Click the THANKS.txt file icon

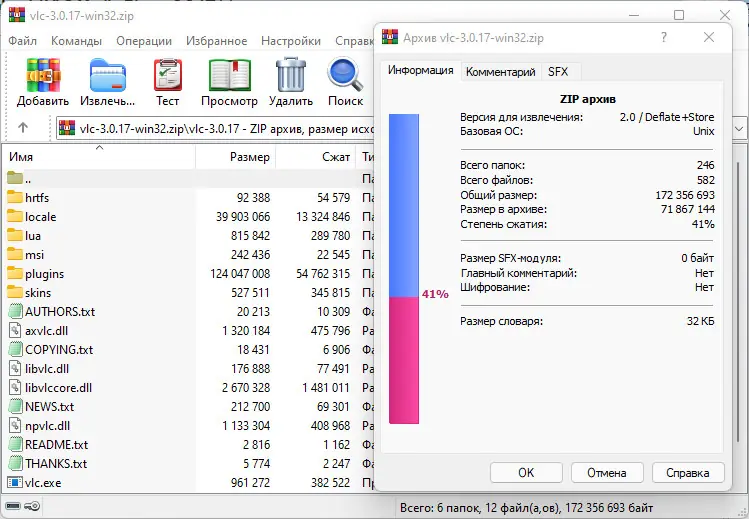(15, 463)
